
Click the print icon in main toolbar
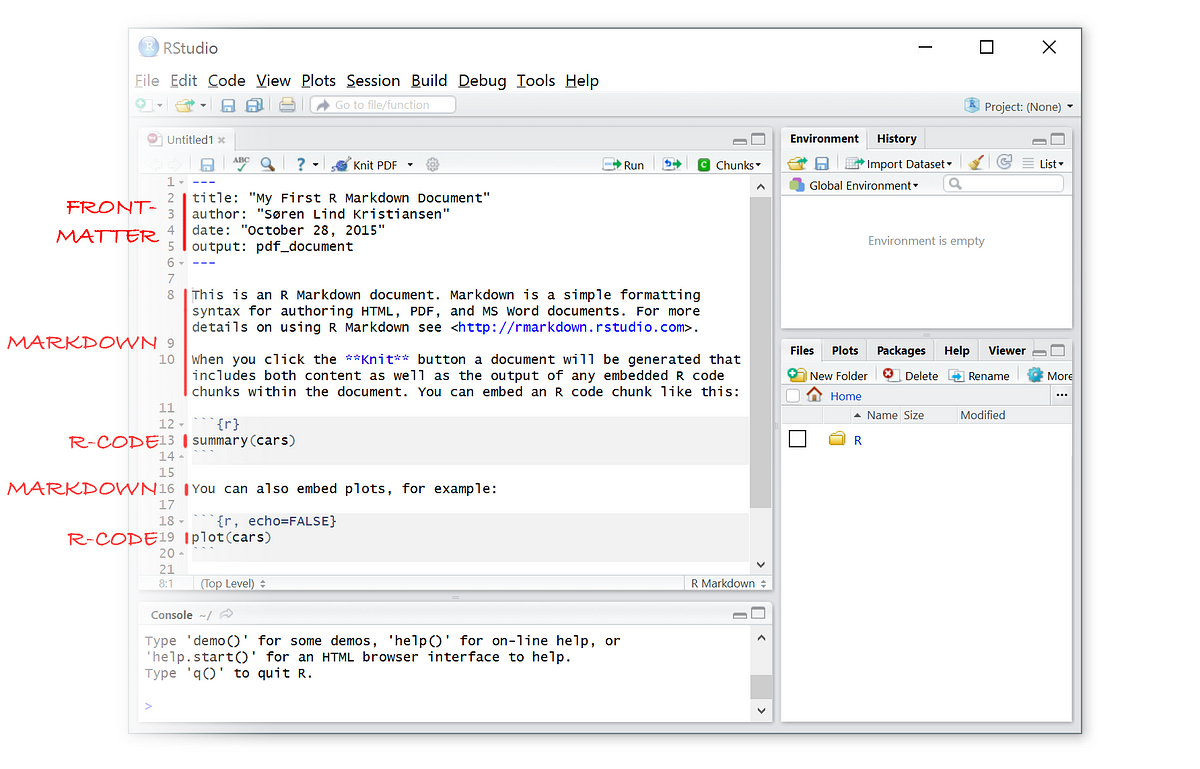[287, 105]
